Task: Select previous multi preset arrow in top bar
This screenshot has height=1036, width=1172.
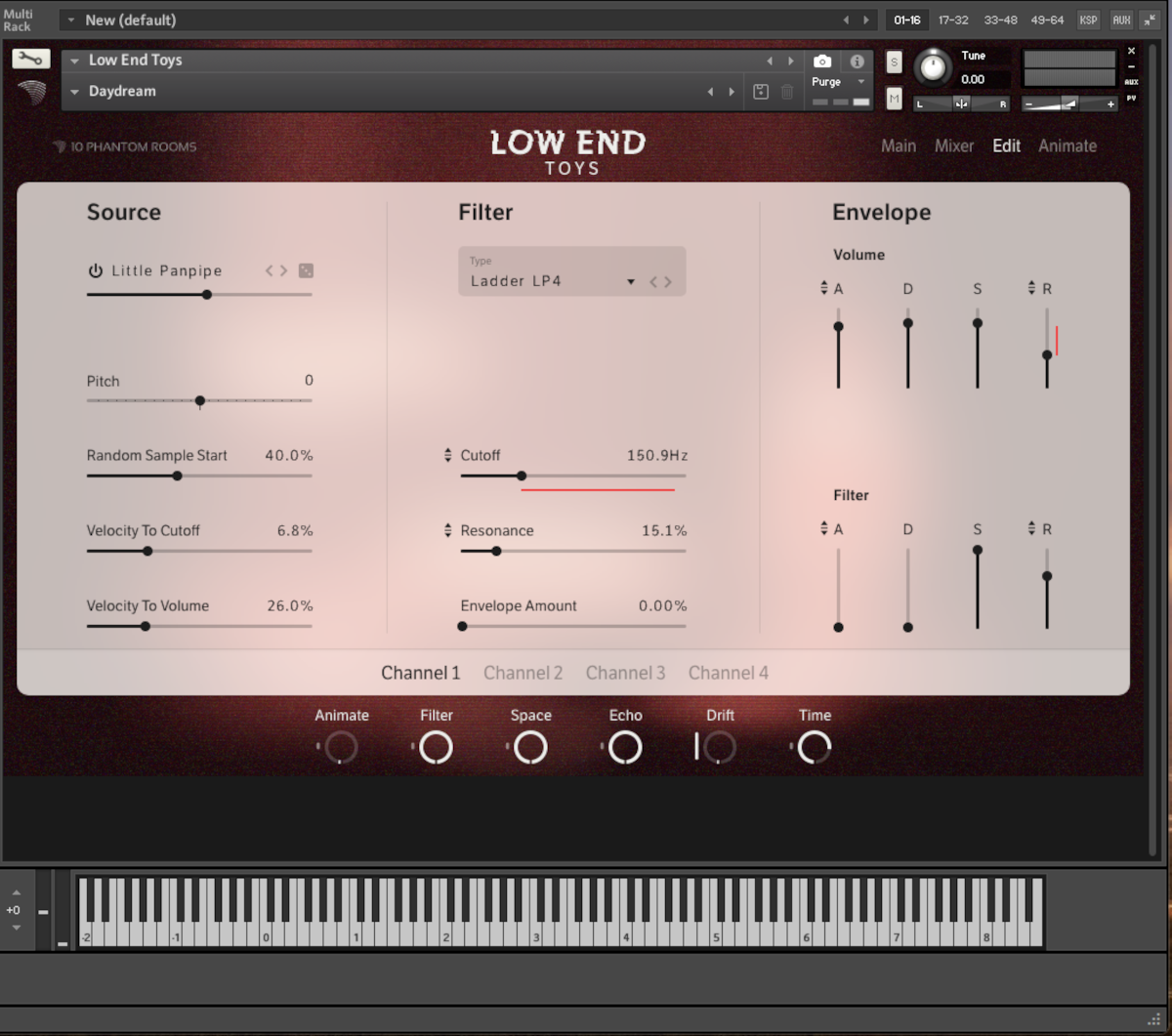Action: (x=846, y=20)
